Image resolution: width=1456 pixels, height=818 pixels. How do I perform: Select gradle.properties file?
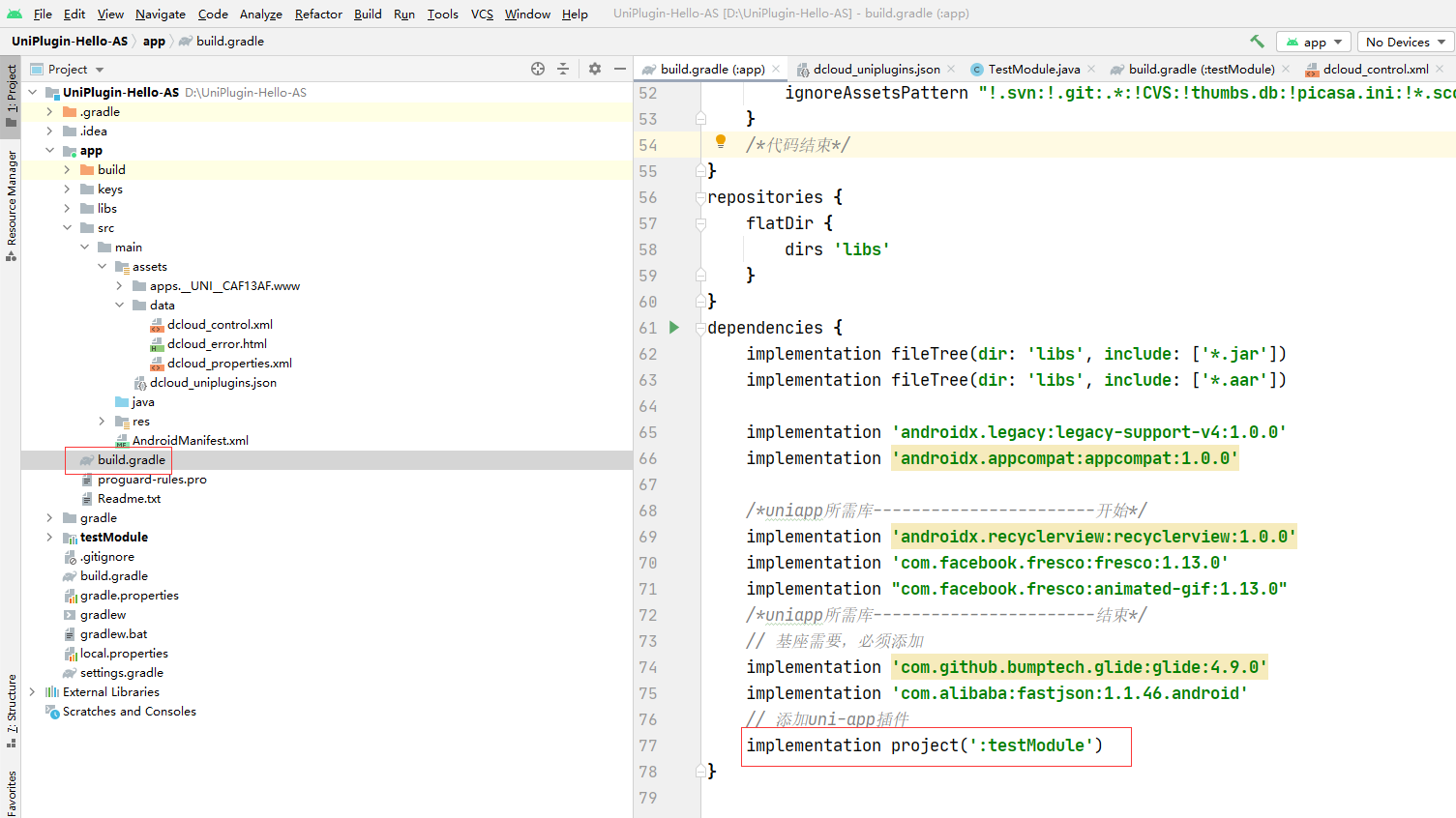pyautogui.click(x=130, y=595)
